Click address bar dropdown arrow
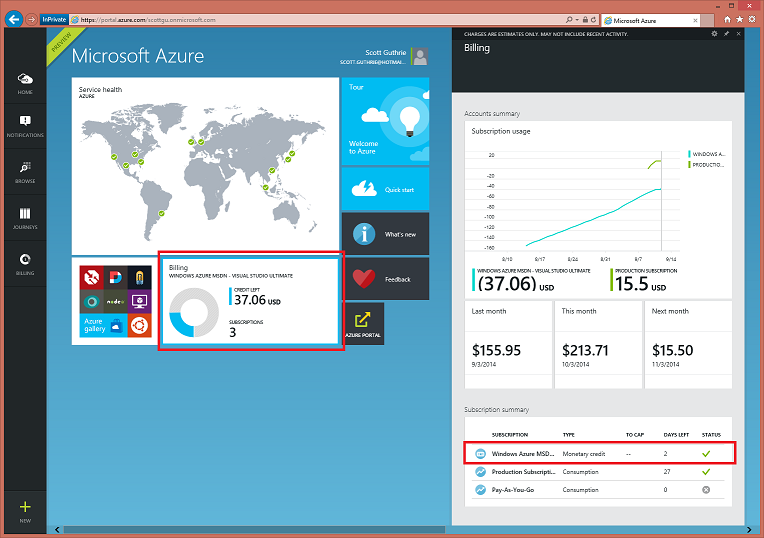The width and height of the screenshot is (764, 538). click(577, 20)
